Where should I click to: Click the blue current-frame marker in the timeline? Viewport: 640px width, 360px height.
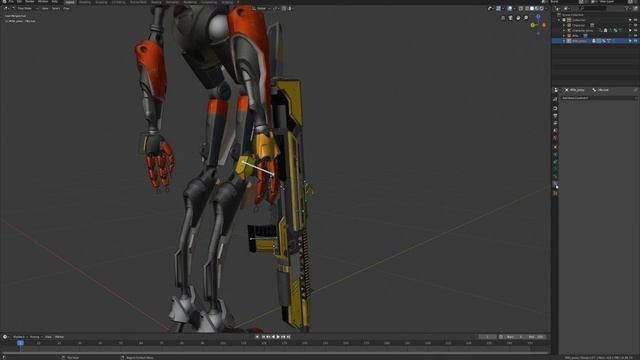click(20, 343)
